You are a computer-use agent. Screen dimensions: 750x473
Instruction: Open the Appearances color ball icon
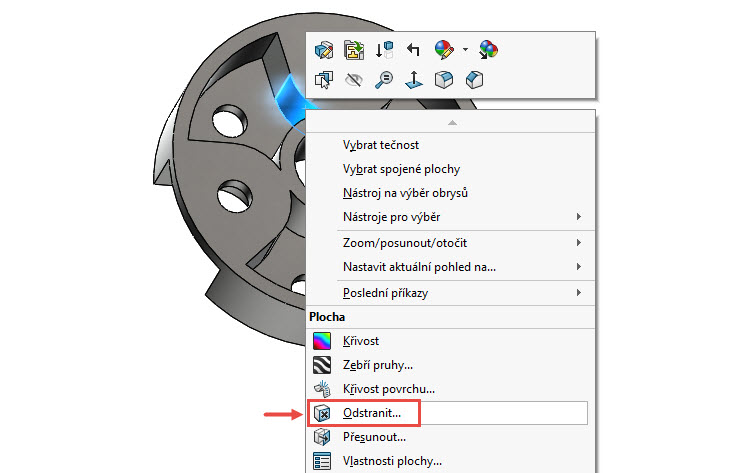pyautogui.click(x=444, y=50)
